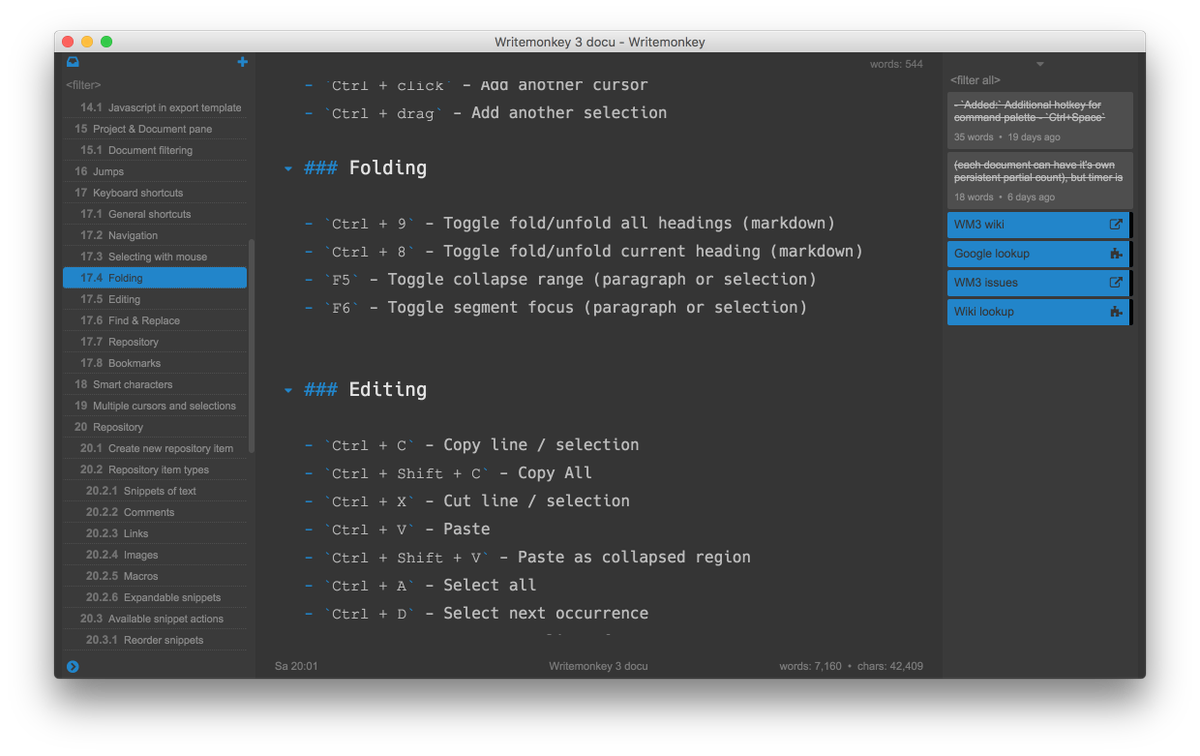
Task: Click puzzle icon on Wiki lookup
Action: click(1116, 312)
